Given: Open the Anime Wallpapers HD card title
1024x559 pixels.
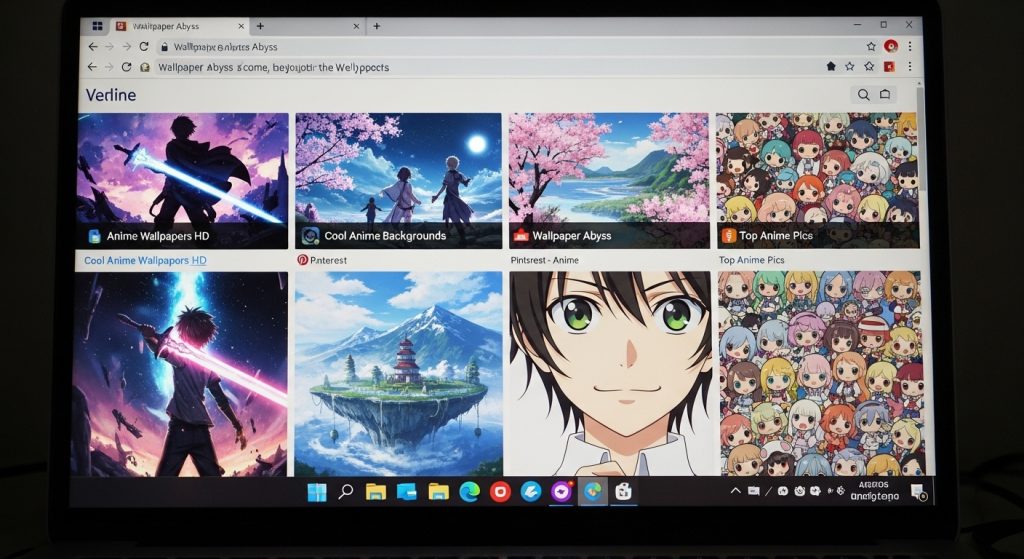Looking at the screenshot, I should tap(157, 236).
